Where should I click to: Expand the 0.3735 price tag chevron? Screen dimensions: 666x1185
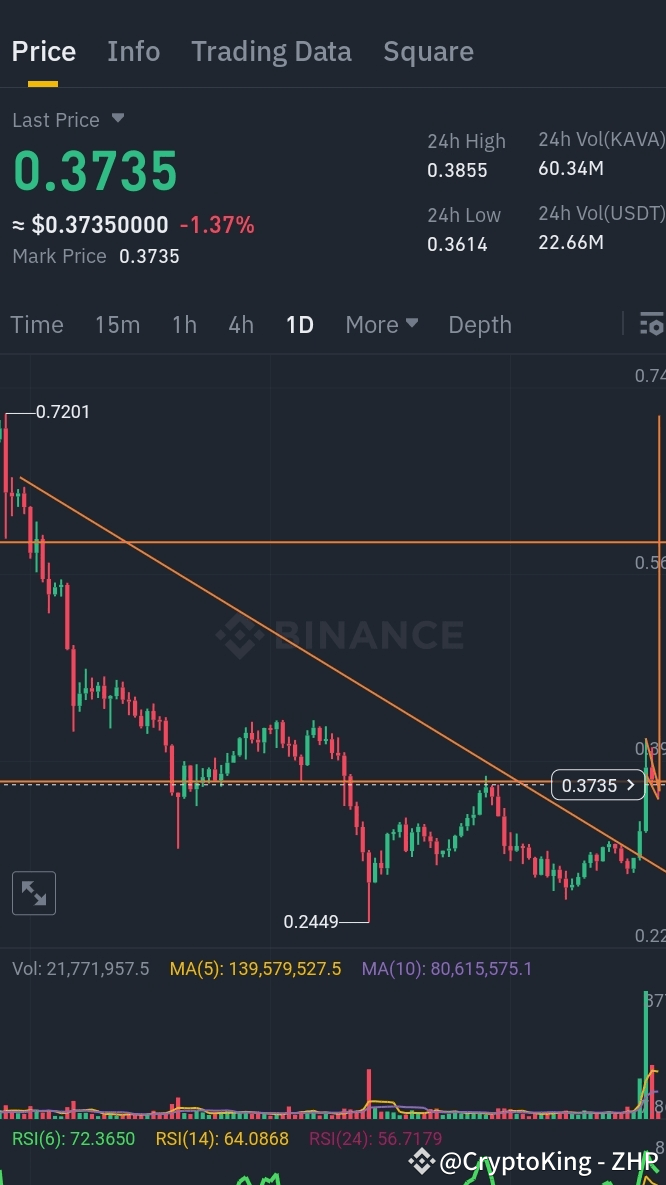coord(631,785)
